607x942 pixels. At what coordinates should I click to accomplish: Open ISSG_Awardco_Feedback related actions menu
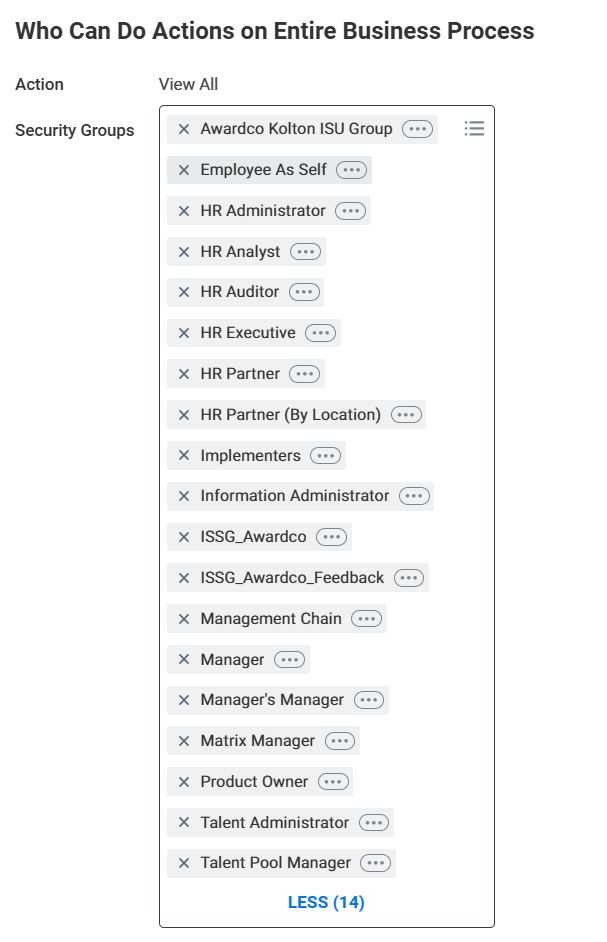point(408,578)
